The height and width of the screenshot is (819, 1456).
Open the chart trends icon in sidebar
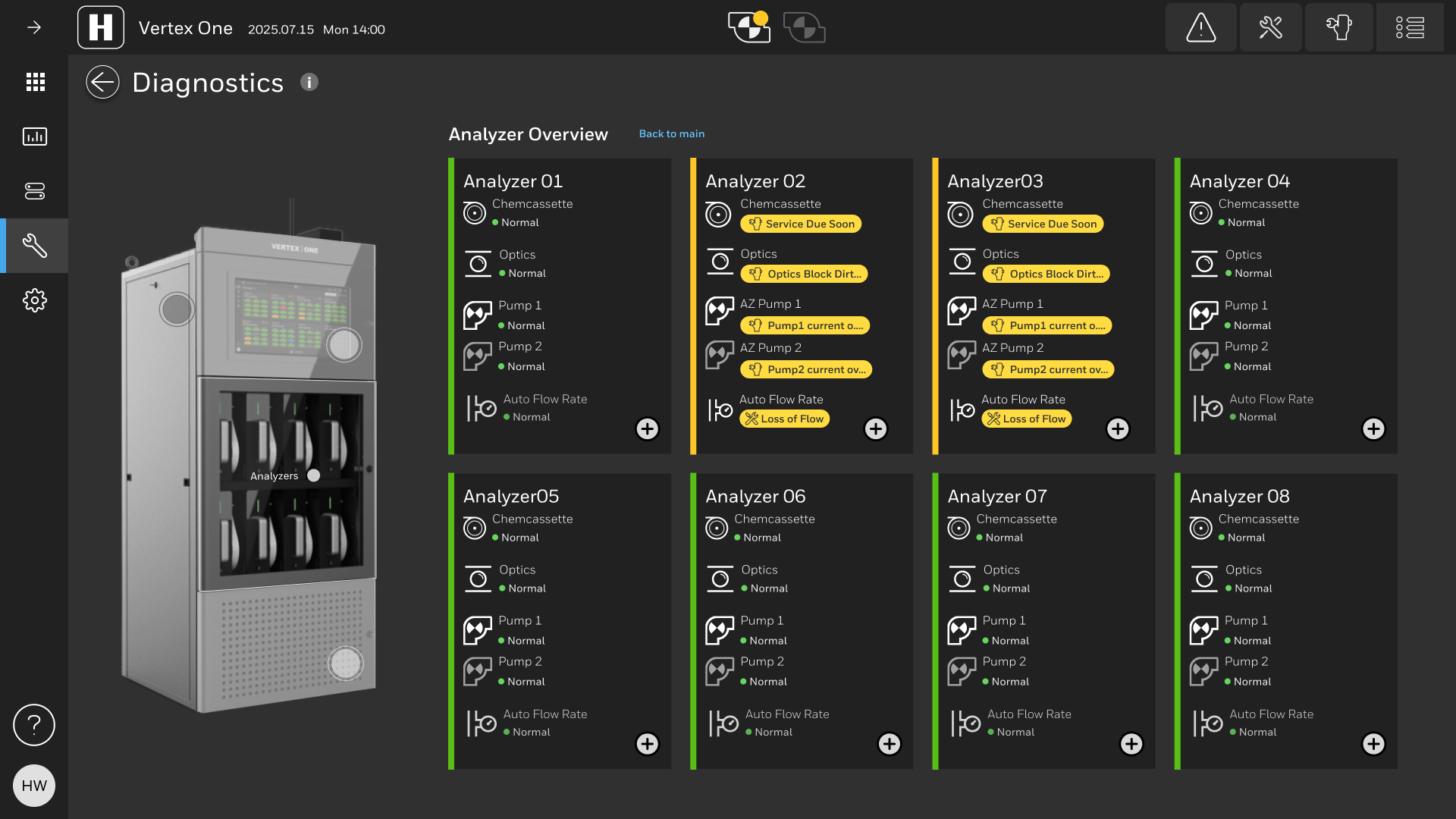pyautogui.click(x=35, y=136)
